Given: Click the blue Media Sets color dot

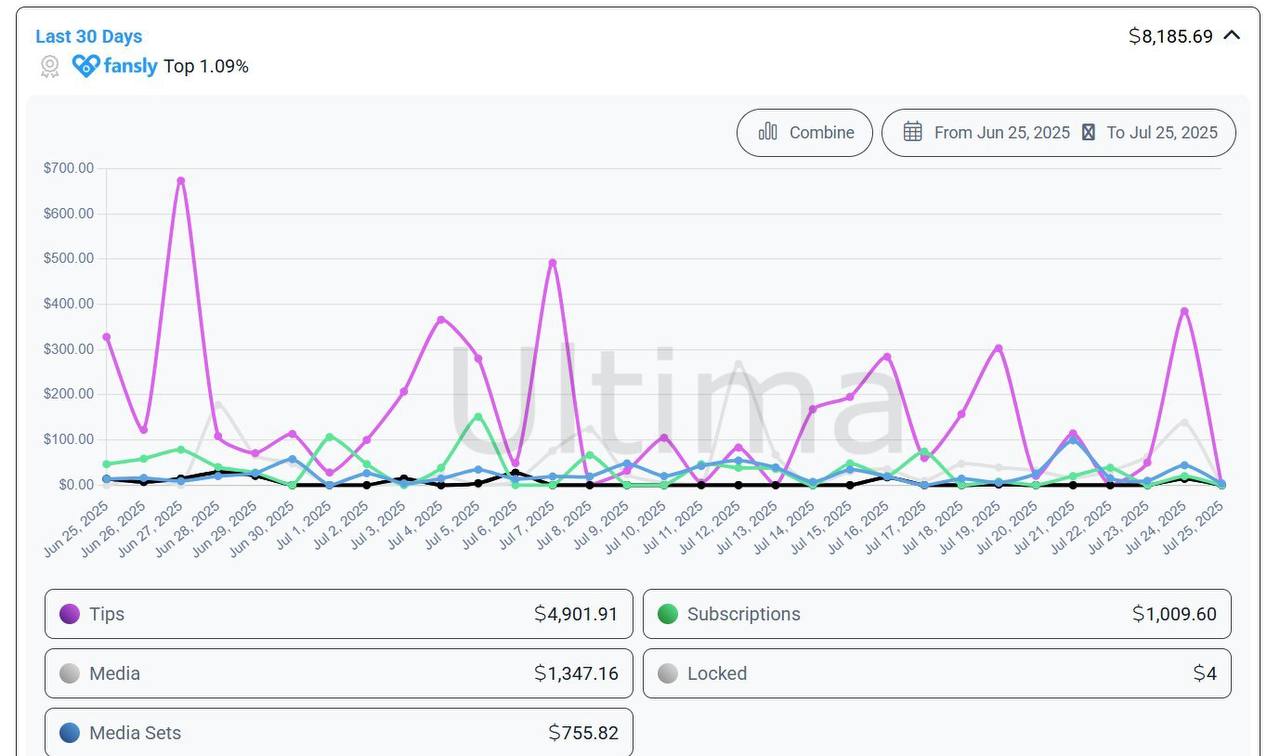Looking at the screenshot, I should point(70,732).
